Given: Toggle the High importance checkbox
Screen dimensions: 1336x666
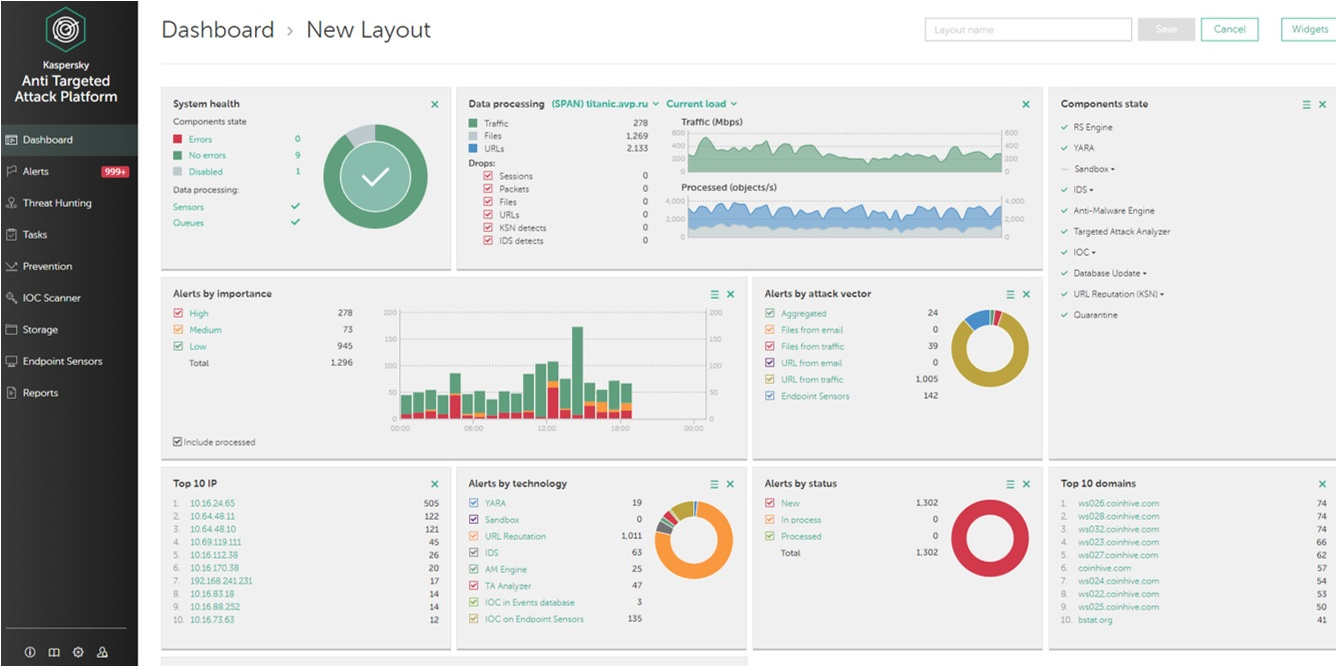Looking at the screenshot, I should tap(178, 313).
